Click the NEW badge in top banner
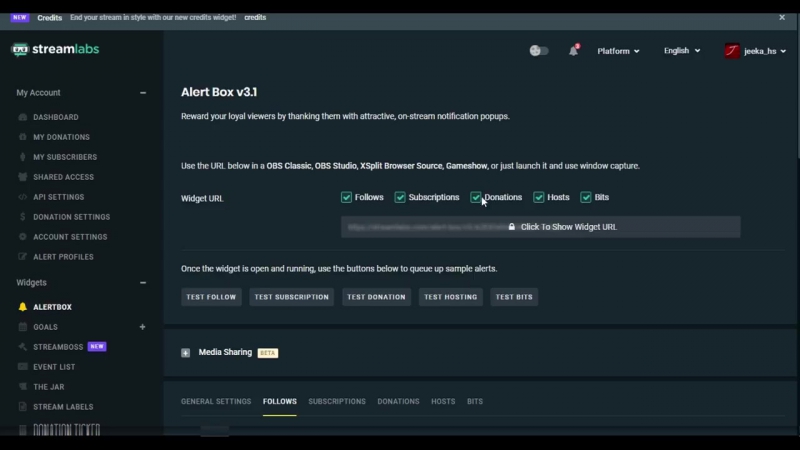This screenshot has width=800, height=450. click(x=19, y=17)
